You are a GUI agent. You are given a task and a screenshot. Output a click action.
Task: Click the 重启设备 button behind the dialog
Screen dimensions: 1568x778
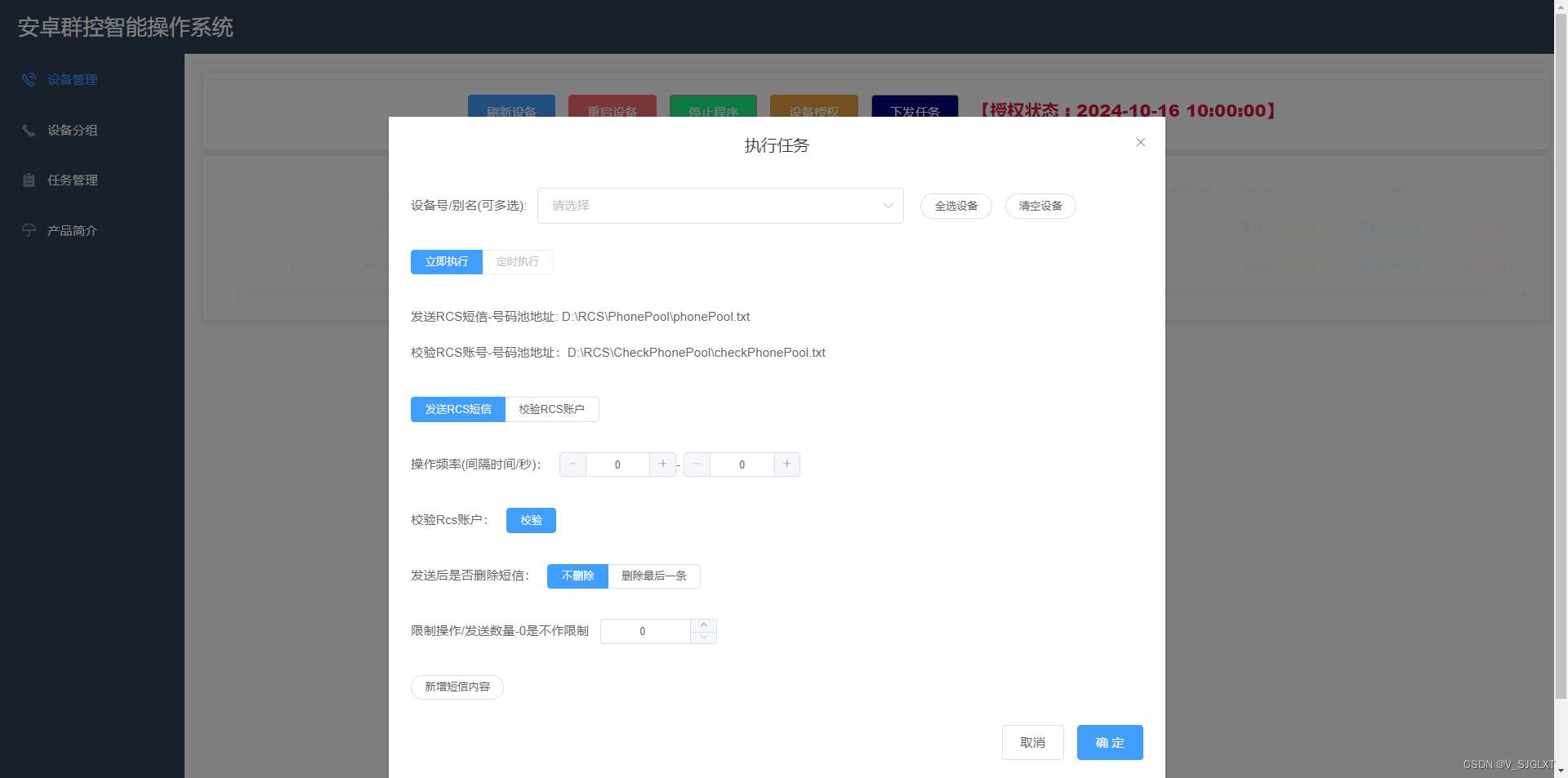click(612, 106)
